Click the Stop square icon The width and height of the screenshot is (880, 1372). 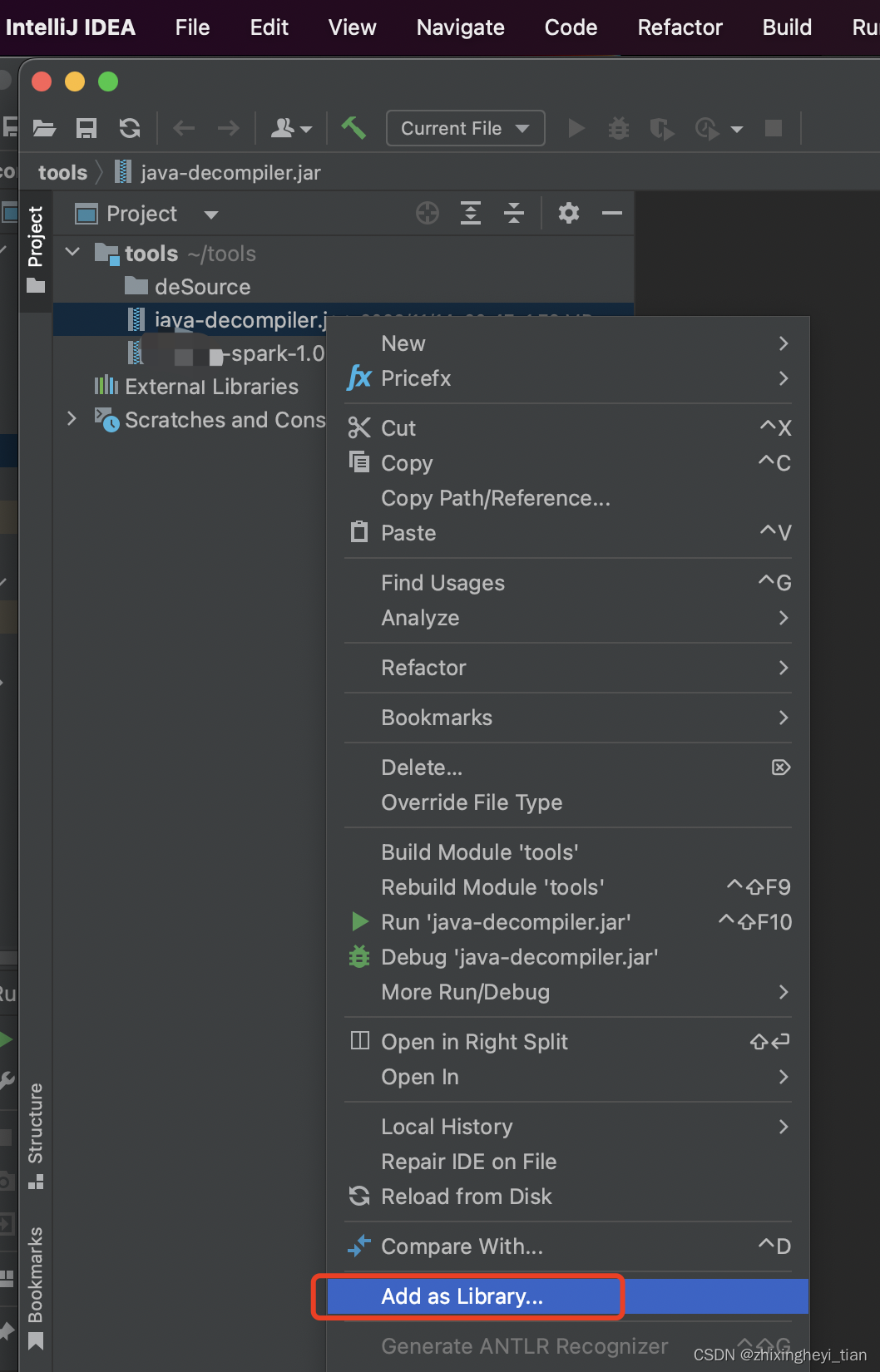(774, 128)
